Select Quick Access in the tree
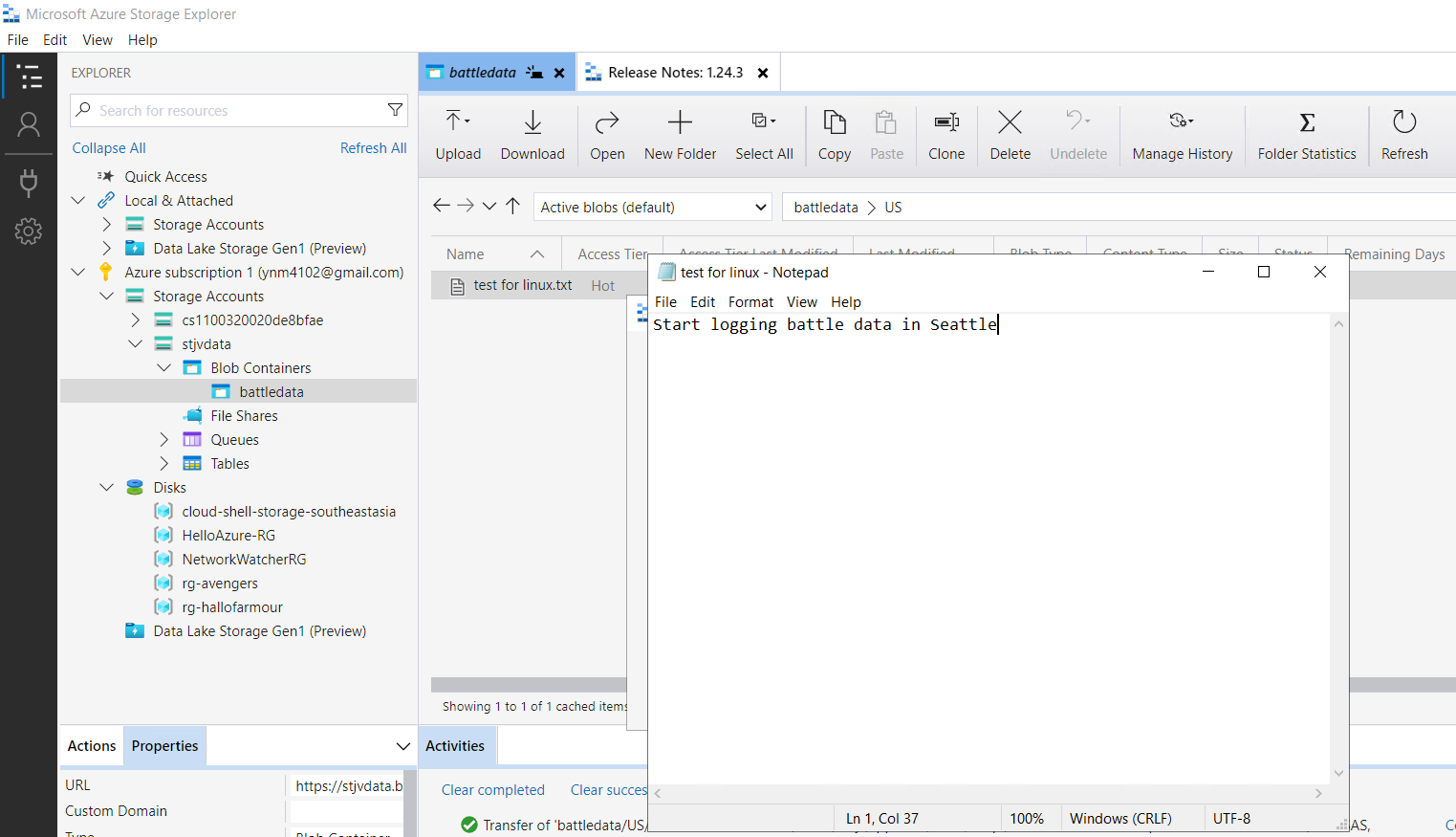The height and width of the screenshot is (837, 1456). (165, 177)
